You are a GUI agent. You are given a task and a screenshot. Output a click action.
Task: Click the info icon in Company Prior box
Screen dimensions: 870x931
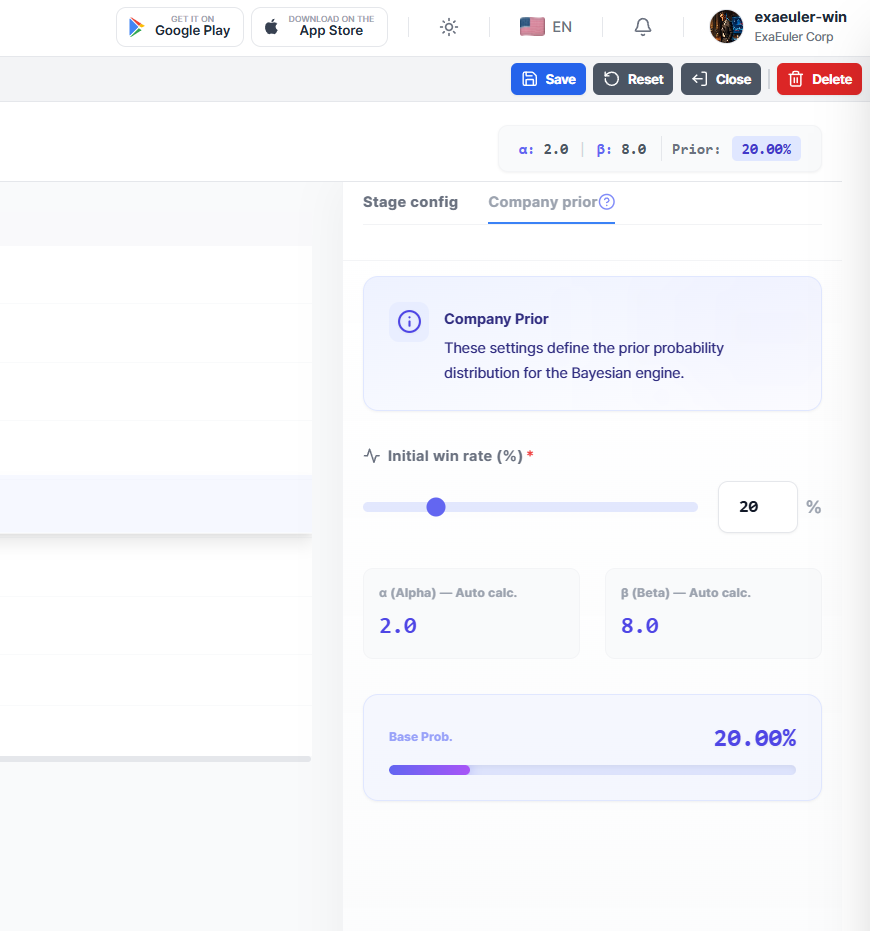pyautogui.click(x=408, y=322)
